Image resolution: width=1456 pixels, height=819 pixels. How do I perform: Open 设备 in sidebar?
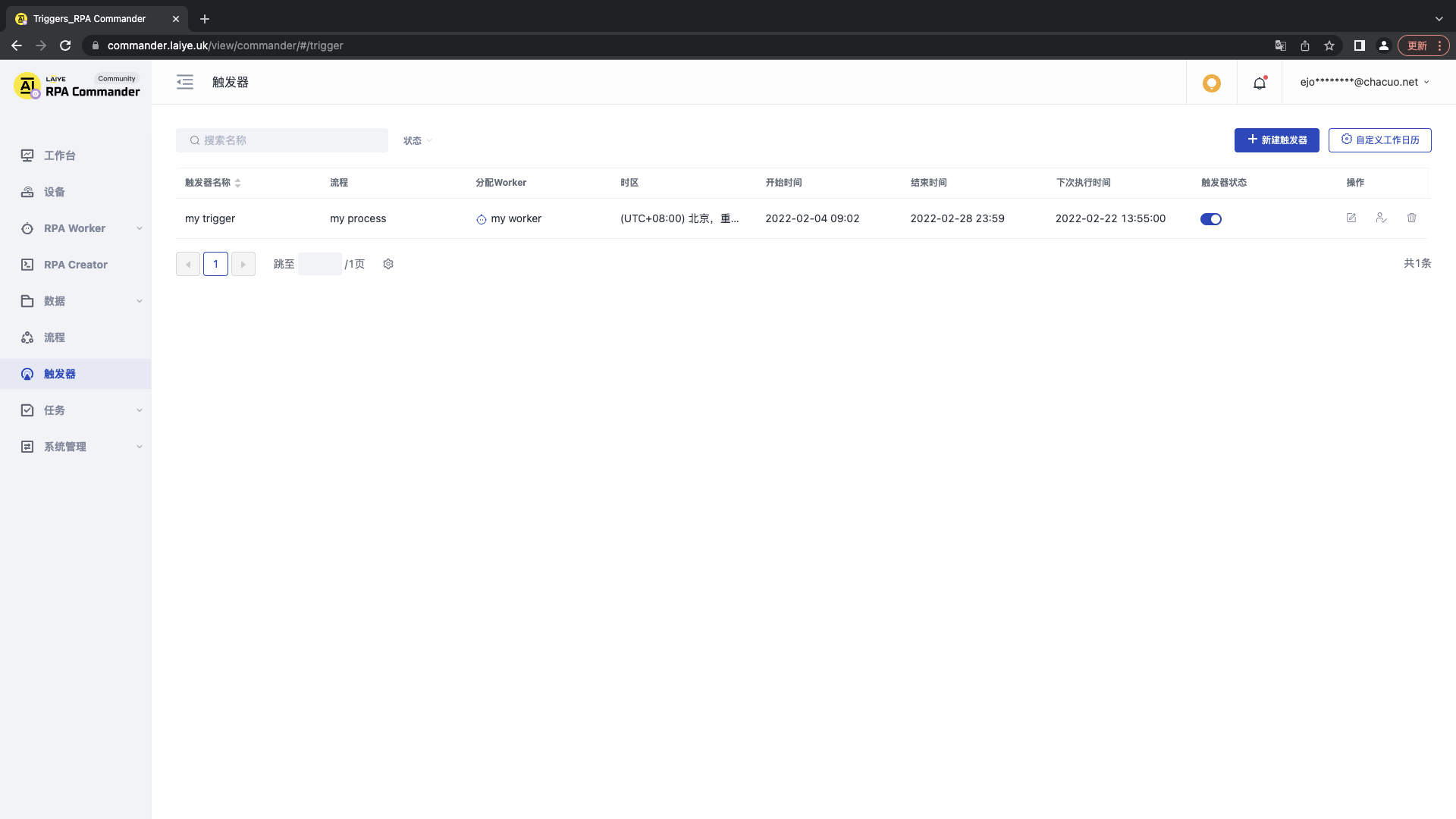click(76, 192)
